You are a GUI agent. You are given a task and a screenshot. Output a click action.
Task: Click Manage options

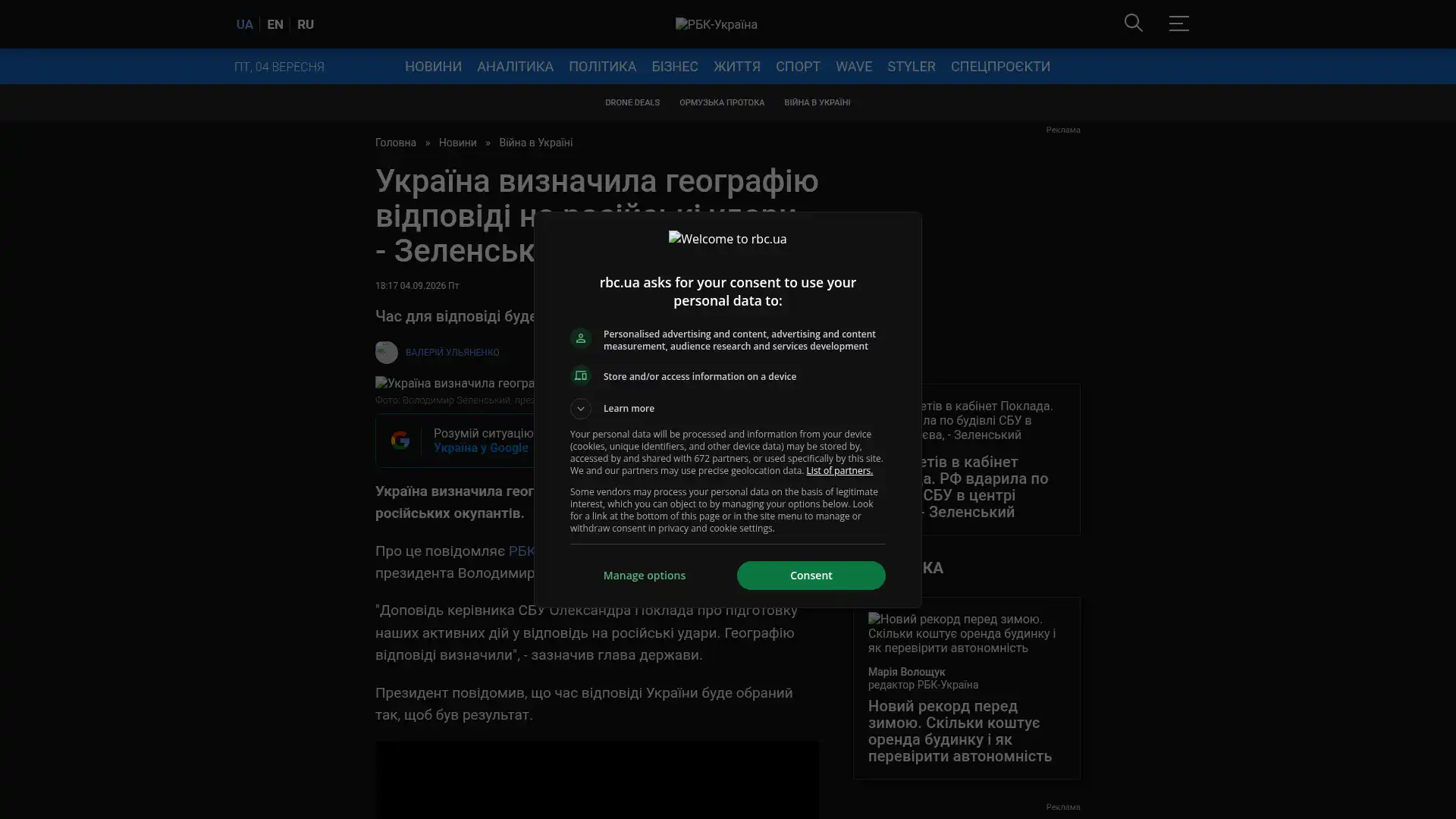tap(645, 576)
